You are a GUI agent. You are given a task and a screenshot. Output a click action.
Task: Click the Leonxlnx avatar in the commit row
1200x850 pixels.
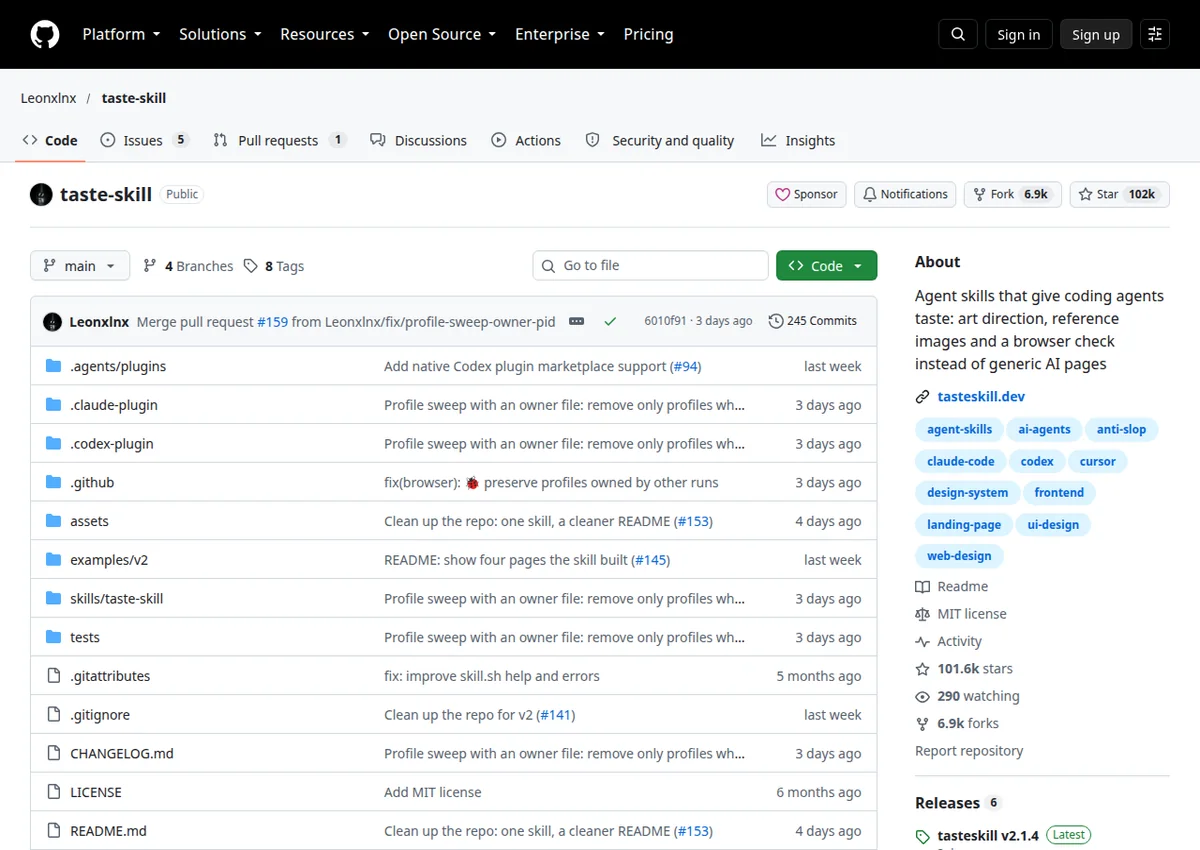pyautogui.click(x=52, y=322)
